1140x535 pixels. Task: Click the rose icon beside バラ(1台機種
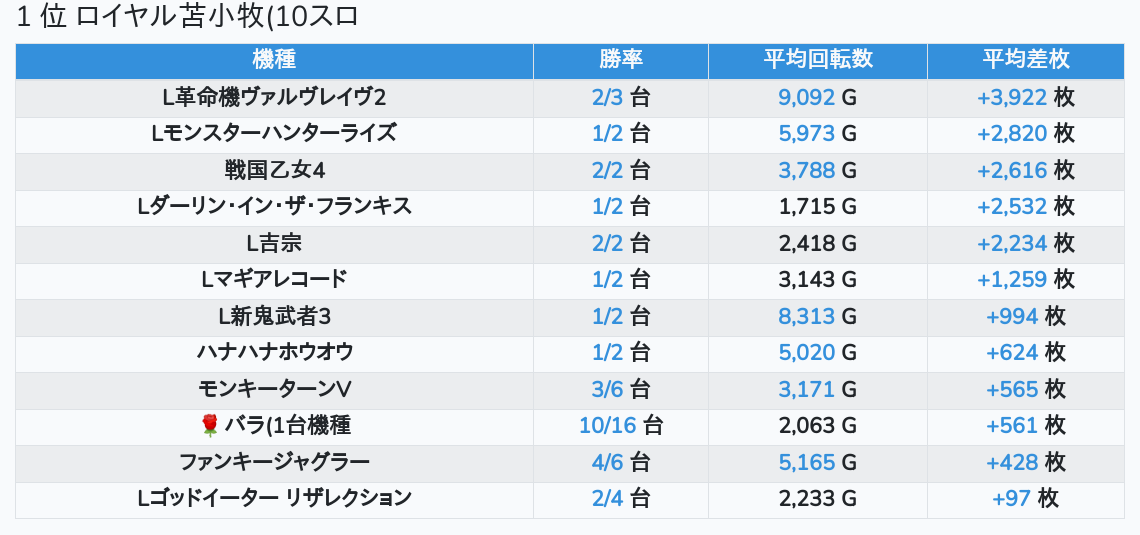pyautogui.click(x=209, y=426)
